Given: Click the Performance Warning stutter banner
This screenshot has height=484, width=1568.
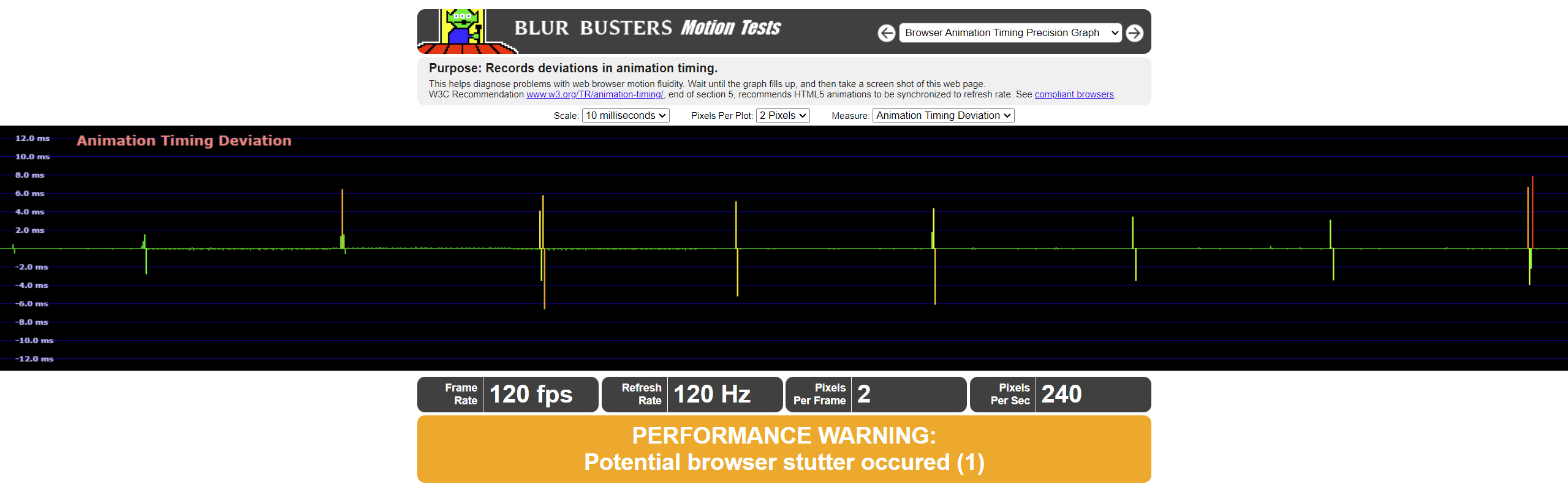Looking at the screenshot, I should coord(784,449).
